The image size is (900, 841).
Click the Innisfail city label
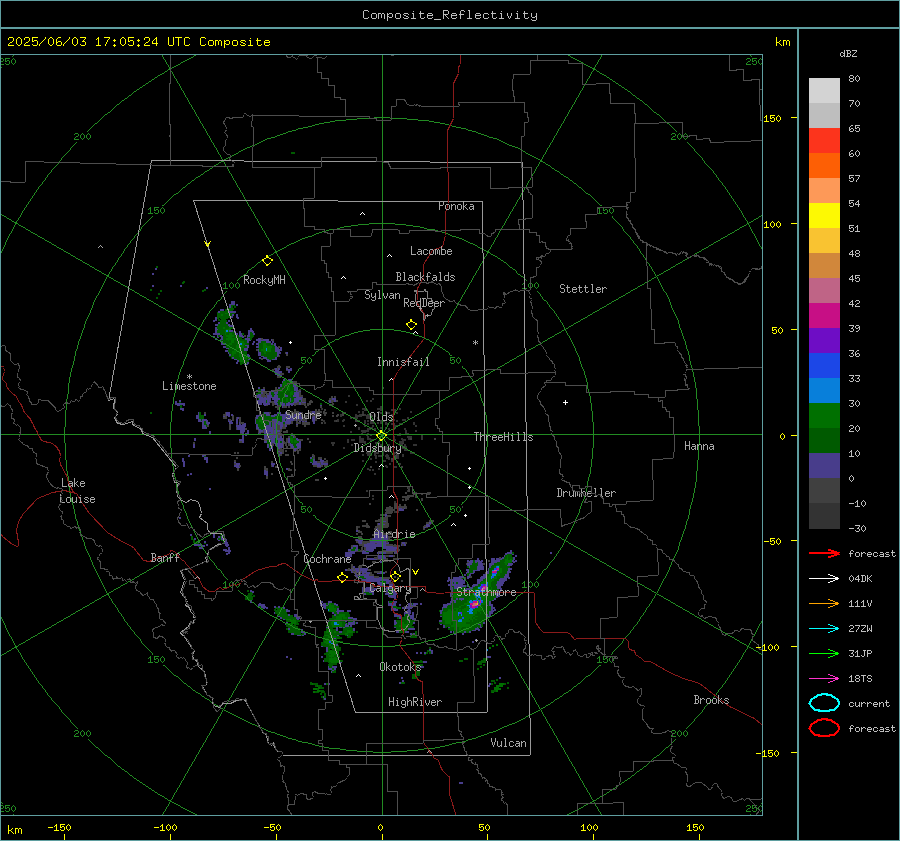pyautogui.click(x=404, y=362)
